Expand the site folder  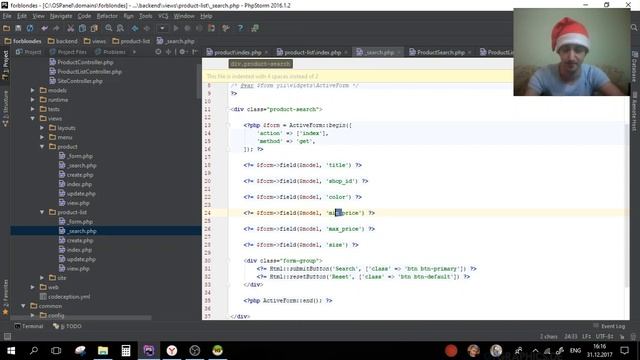[x=42, y=278]
